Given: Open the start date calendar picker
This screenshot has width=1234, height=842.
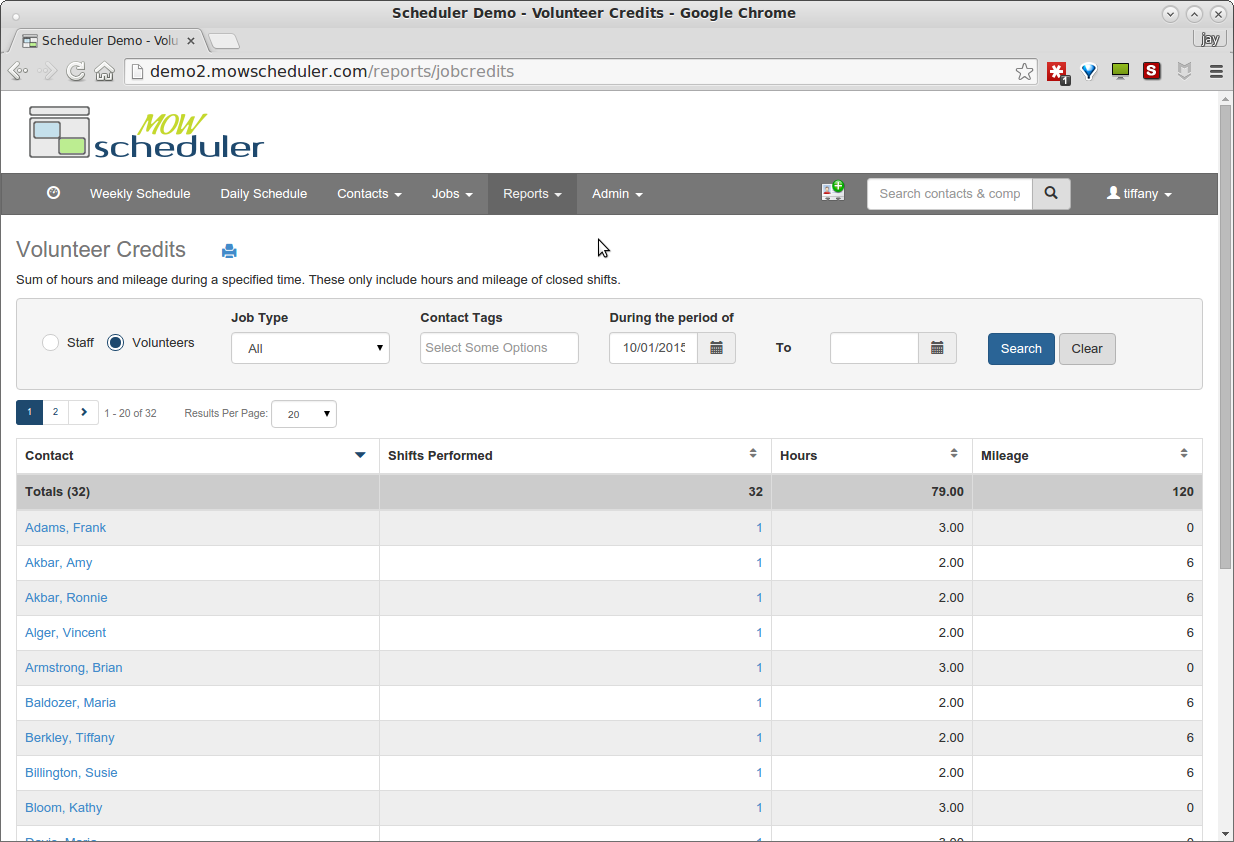Looking at the screenshot, I should pyautogui.click(x=716, y=348).
